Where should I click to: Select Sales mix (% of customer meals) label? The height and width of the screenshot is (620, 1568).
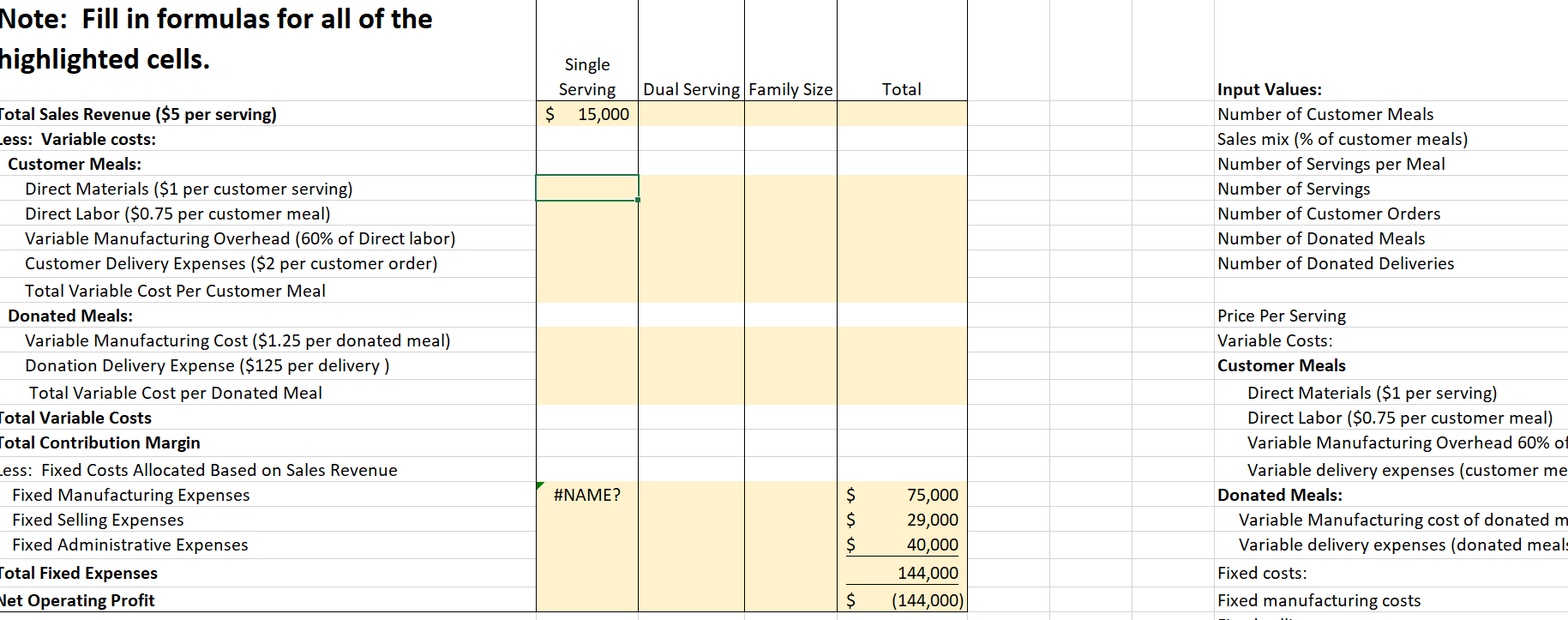click(x=1343, y=139)
